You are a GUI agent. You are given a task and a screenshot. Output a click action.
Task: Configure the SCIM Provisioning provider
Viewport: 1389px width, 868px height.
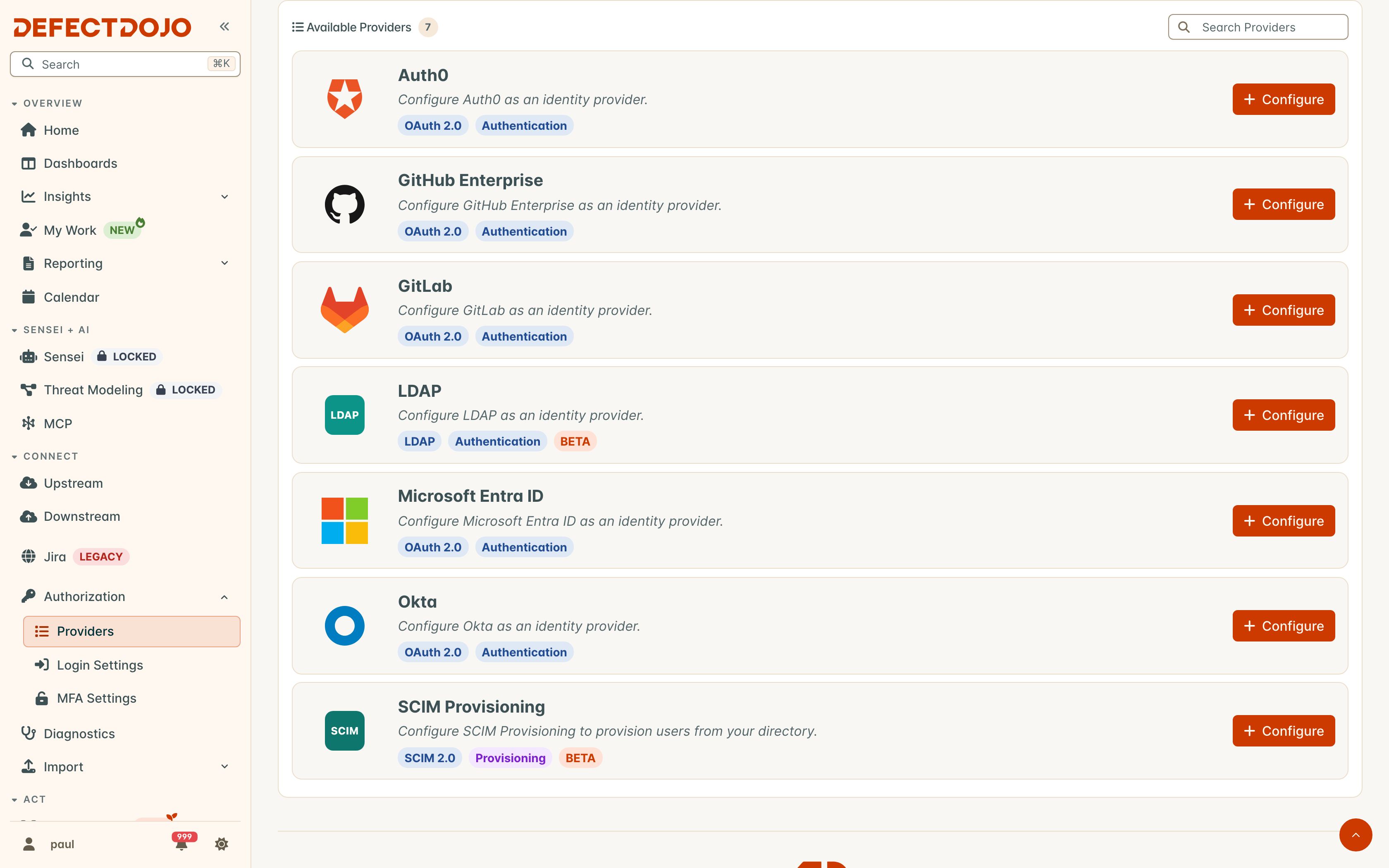pyautogui.click(x=1284, y=731)
